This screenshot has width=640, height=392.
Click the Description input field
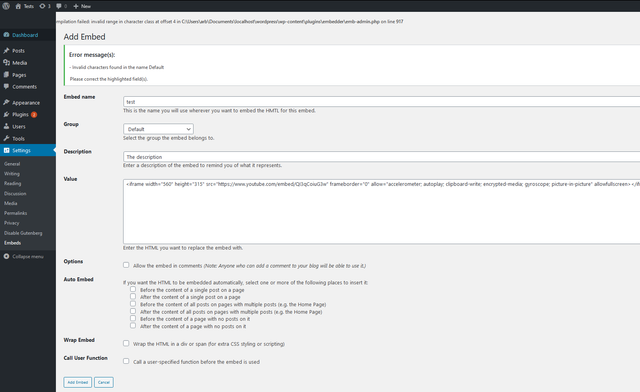pyautogui.click(x=382, y=156)
